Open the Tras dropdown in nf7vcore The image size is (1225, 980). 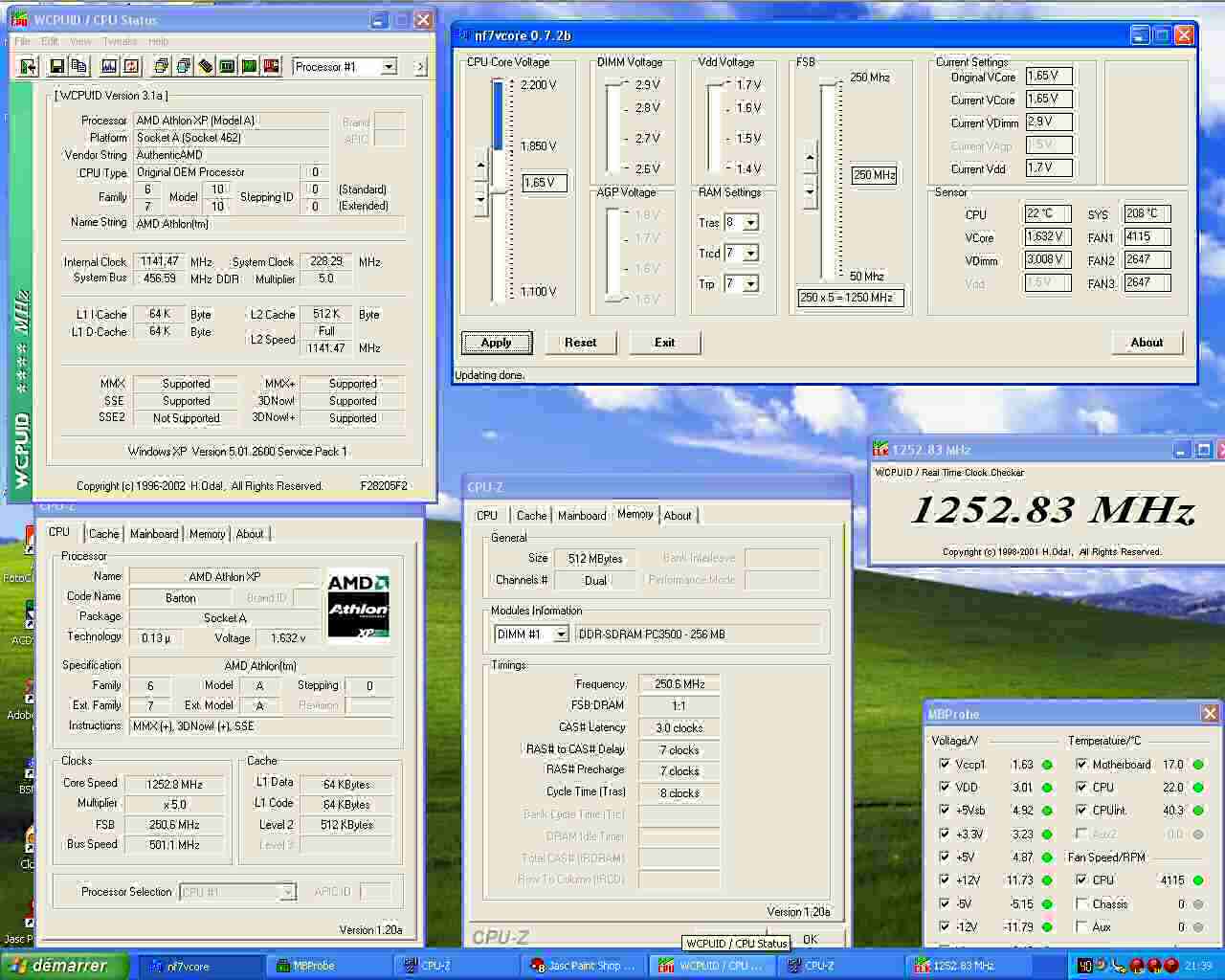coord(751,223)
